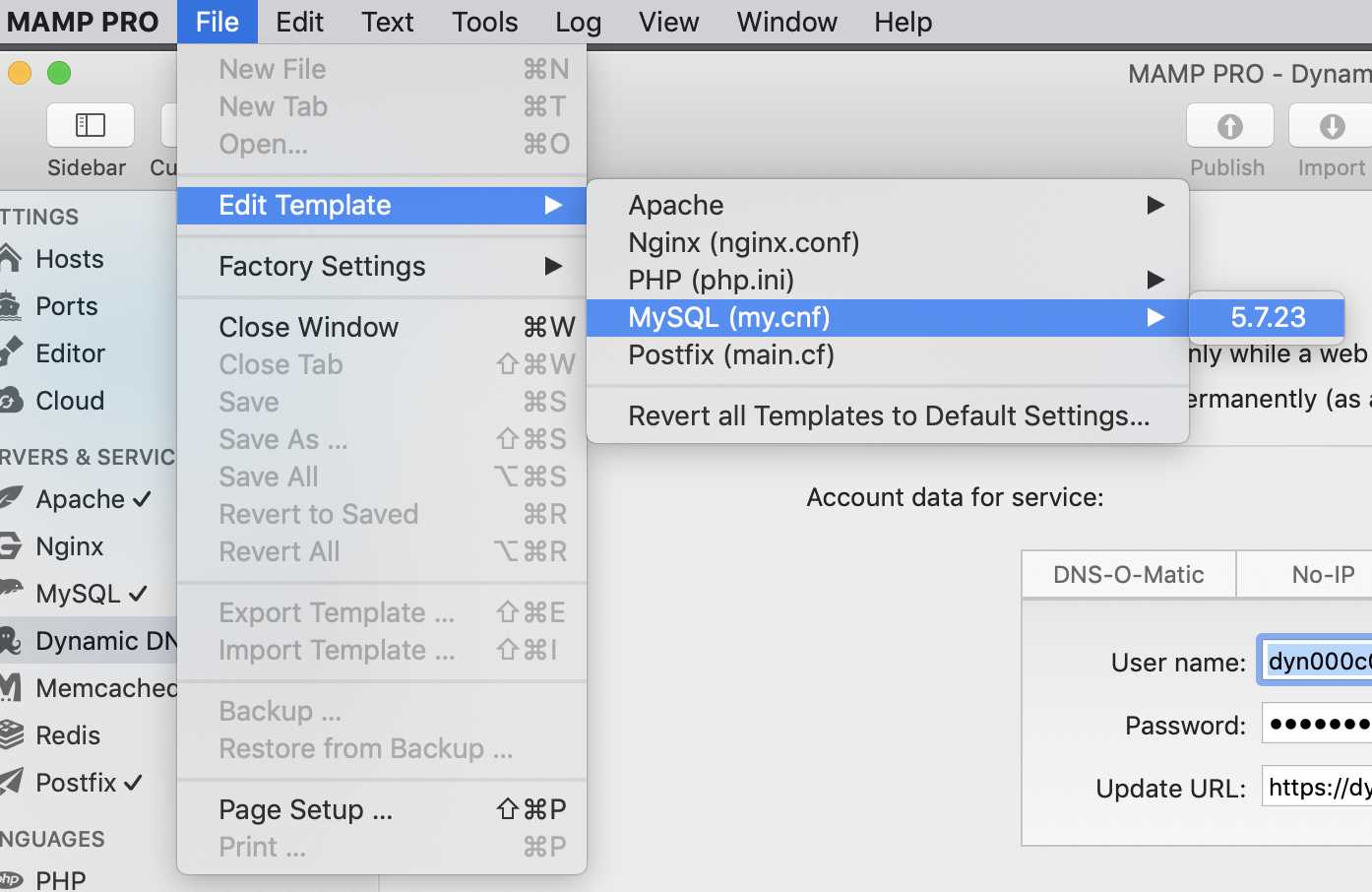Expand the Apache templates submenu arrow

click(x=1155, y=205)
